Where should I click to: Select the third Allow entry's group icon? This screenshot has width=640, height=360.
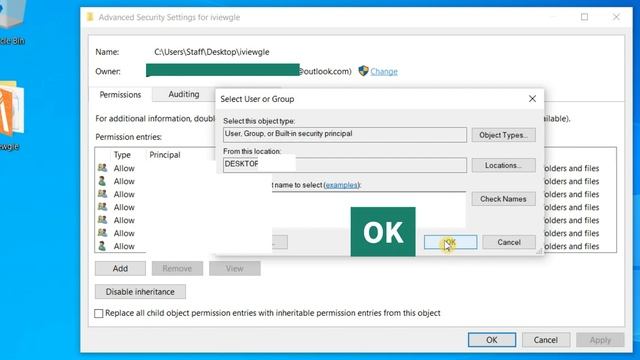[x=102, y=194]
